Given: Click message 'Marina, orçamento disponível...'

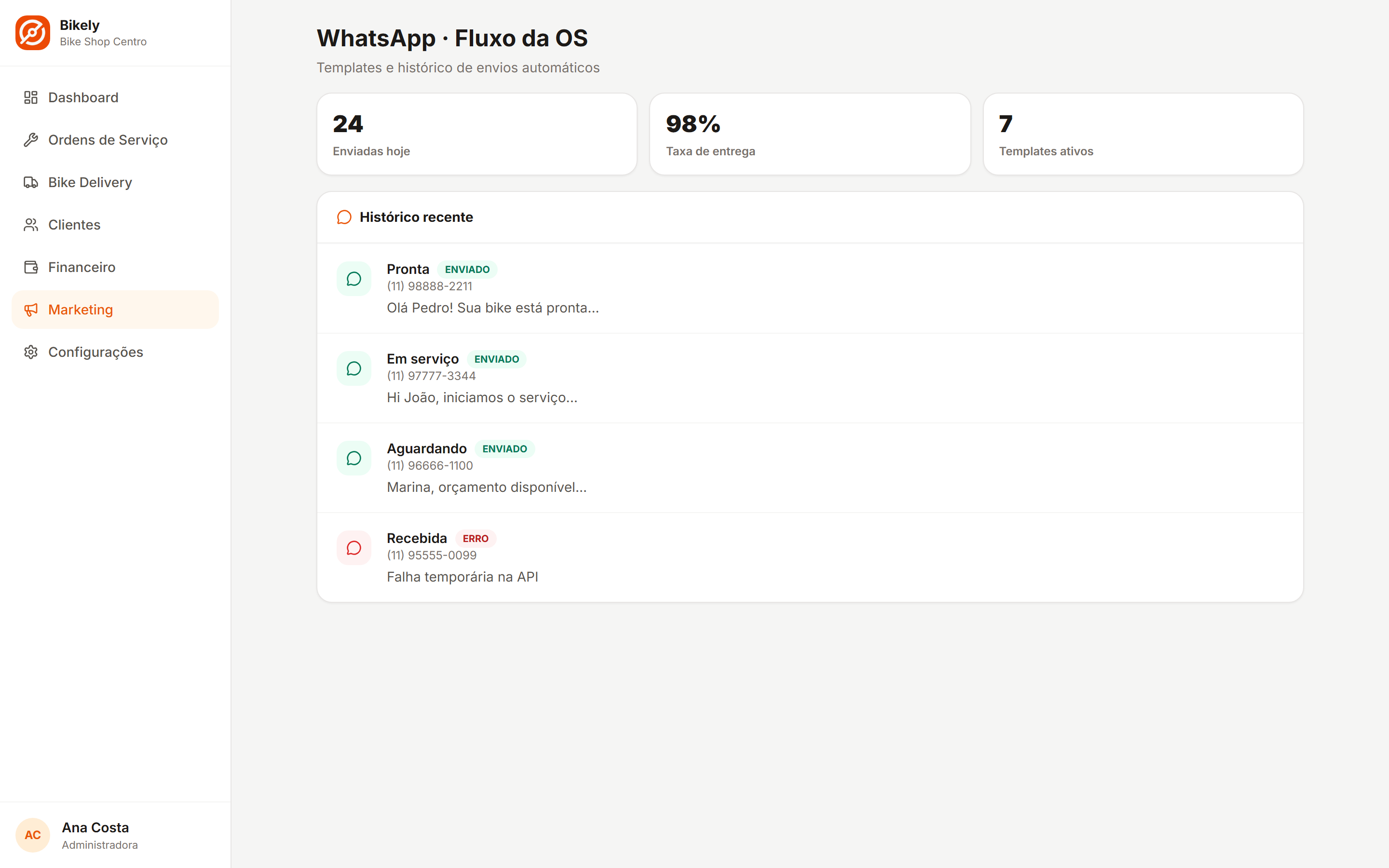Looking at the screenshot, I should (x=487, y=488).
